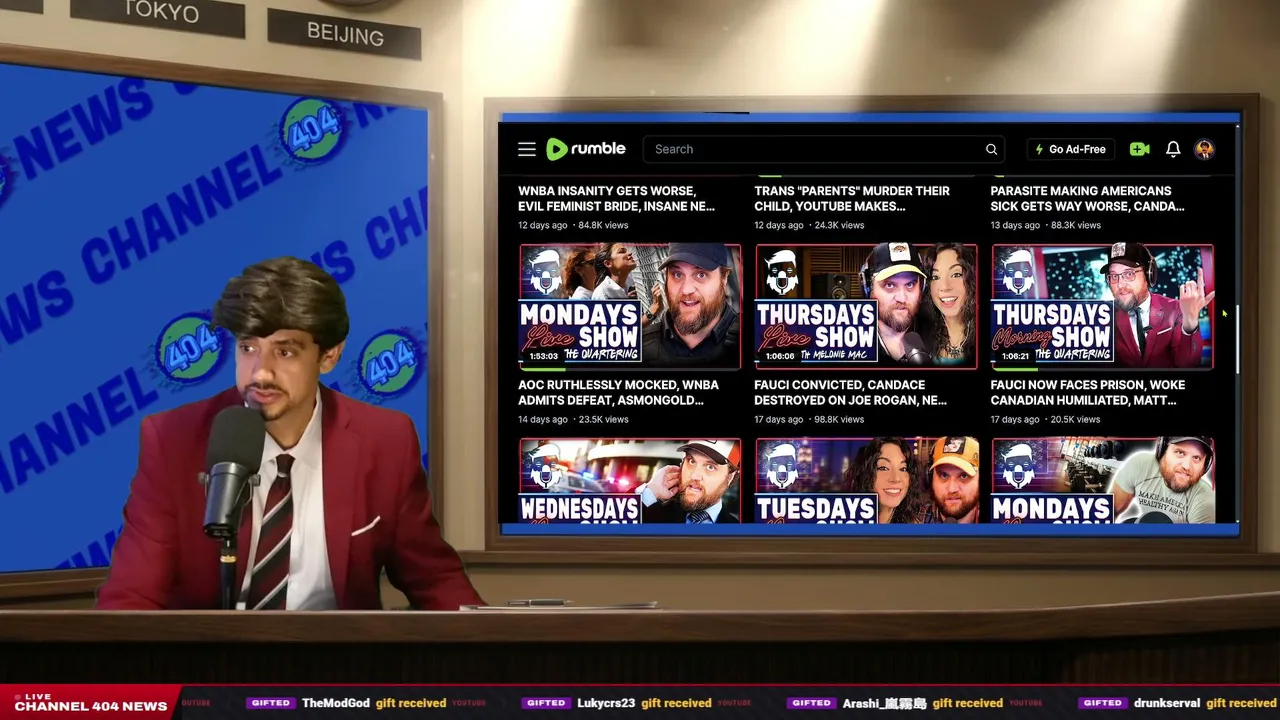Open video titled 'TRANS "PARENTS" MURDER THEIR CHILD'
This screenshot has height=720, width=1280.
coord(852,198)
